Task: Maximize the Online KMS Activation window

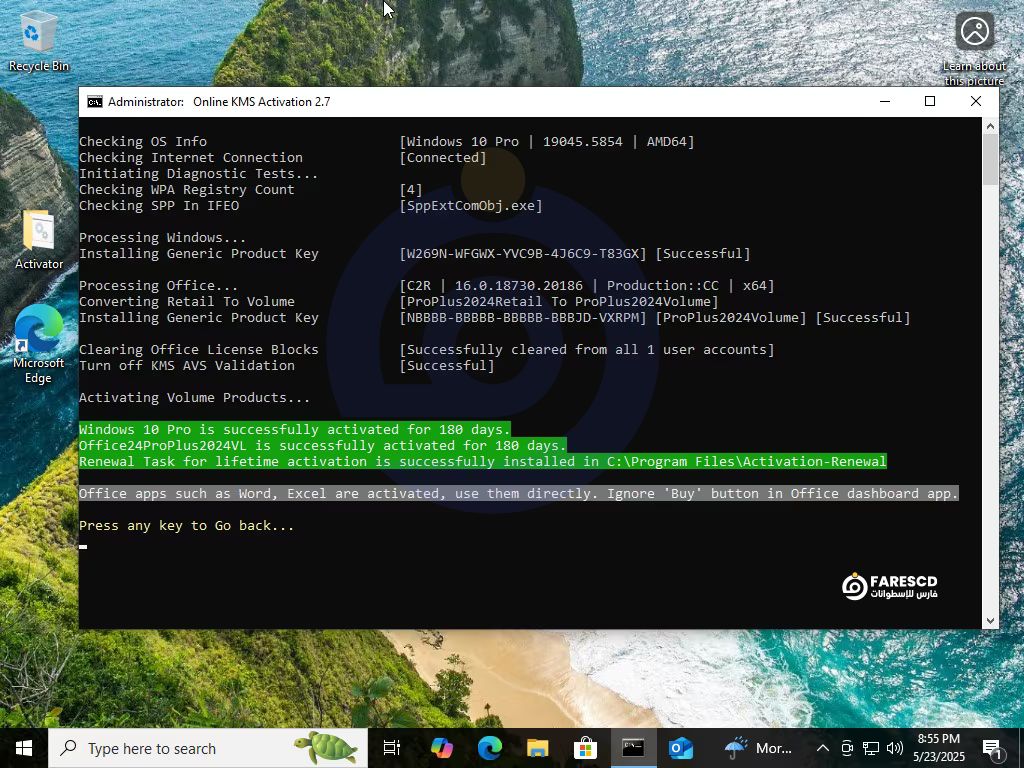Action: (930, 102)
